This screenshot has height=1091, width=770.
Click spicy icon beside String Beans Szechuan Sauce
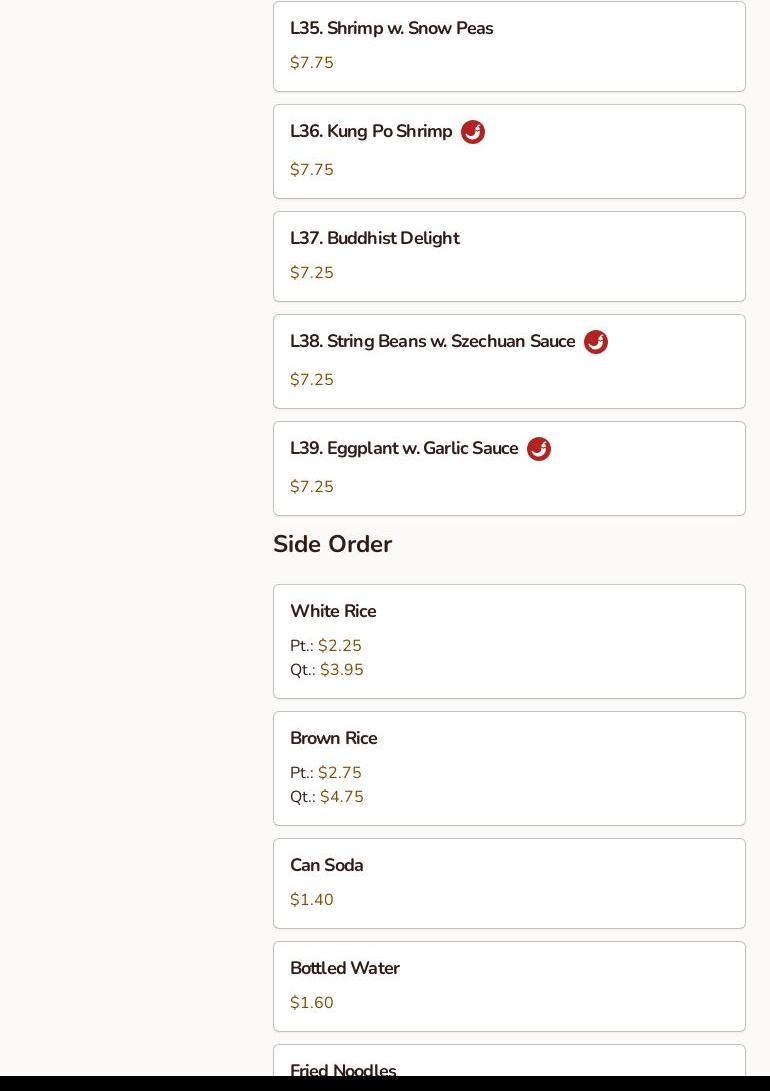pos(596,342)
